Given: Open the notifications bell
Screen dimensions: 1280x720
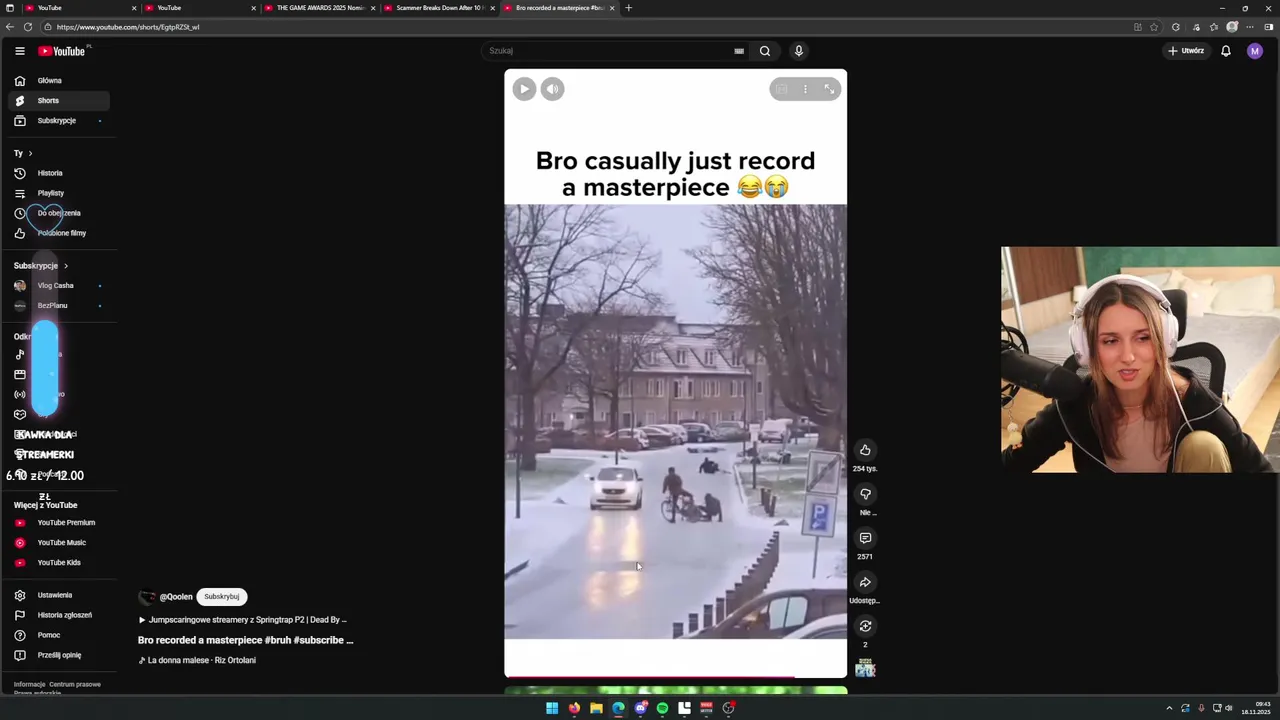Looking at the screenshot, I should (x=1226, y=51).
